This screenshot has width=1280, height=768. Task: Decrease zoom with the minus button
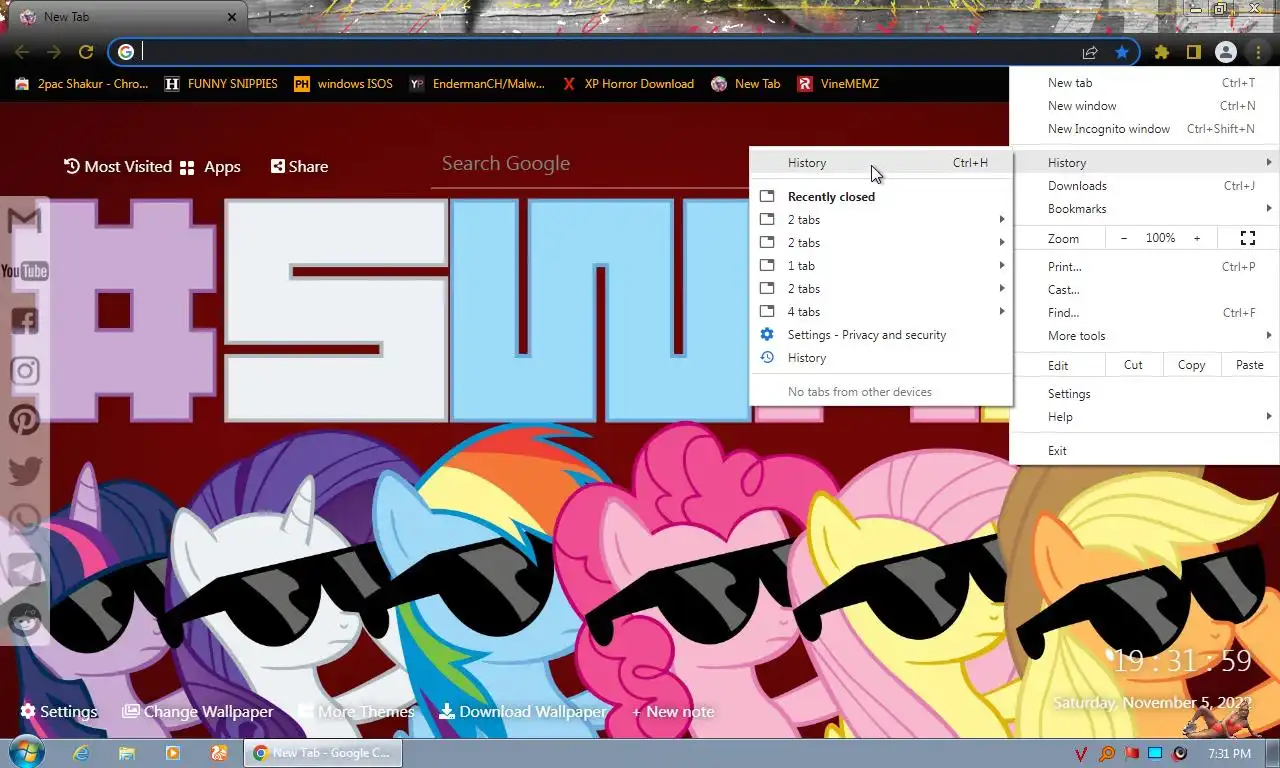click(1124, 238)
